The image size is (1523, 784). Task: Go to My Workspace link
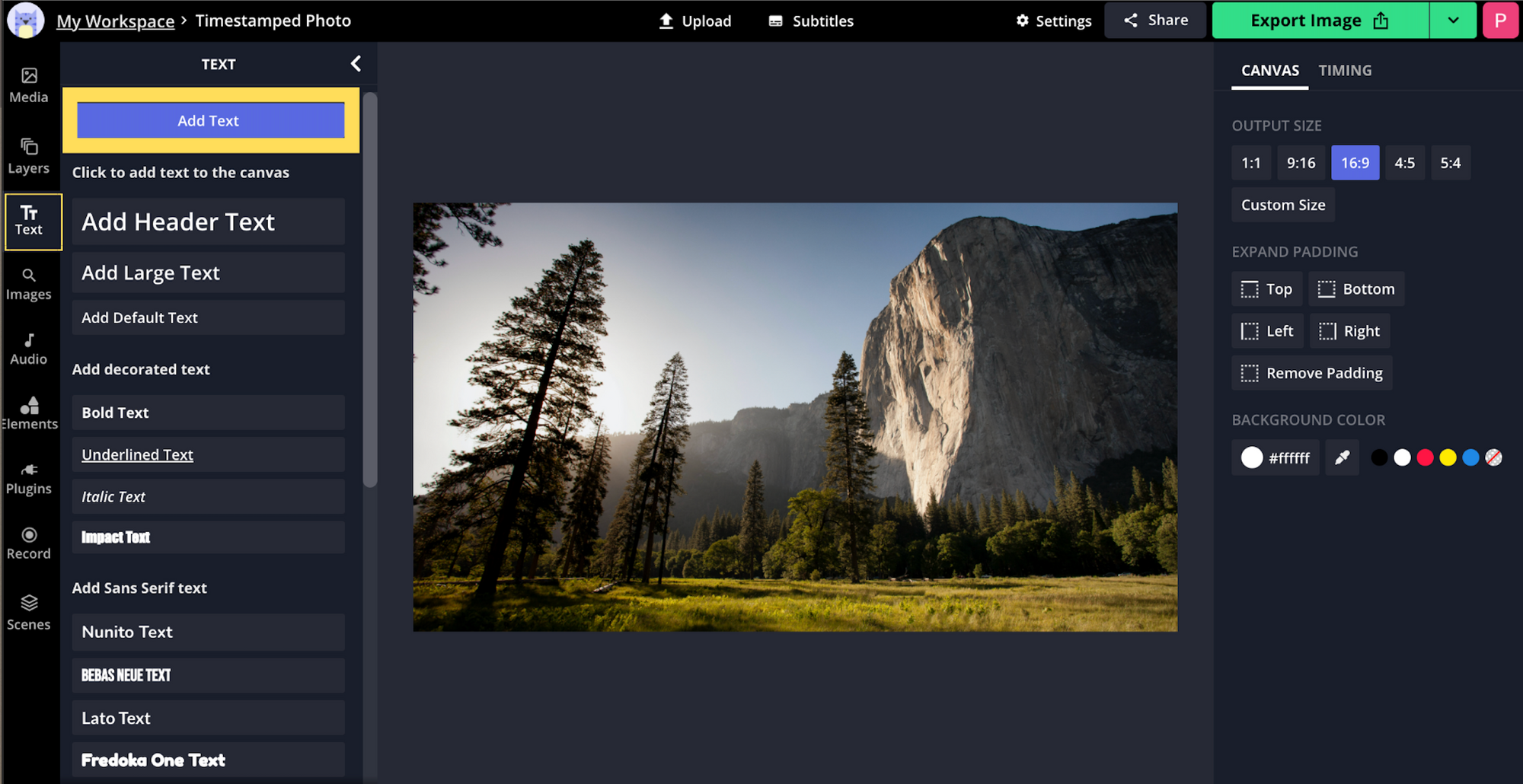[x=115, y=21]
